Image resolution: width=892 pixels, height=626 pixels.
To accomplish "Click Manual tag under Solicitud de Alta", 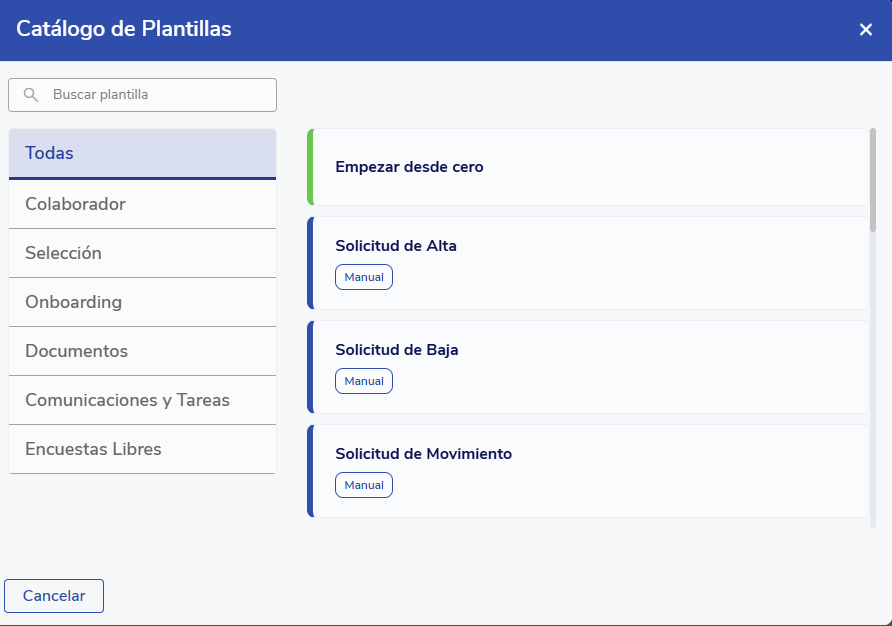I will tap(364, 277).
